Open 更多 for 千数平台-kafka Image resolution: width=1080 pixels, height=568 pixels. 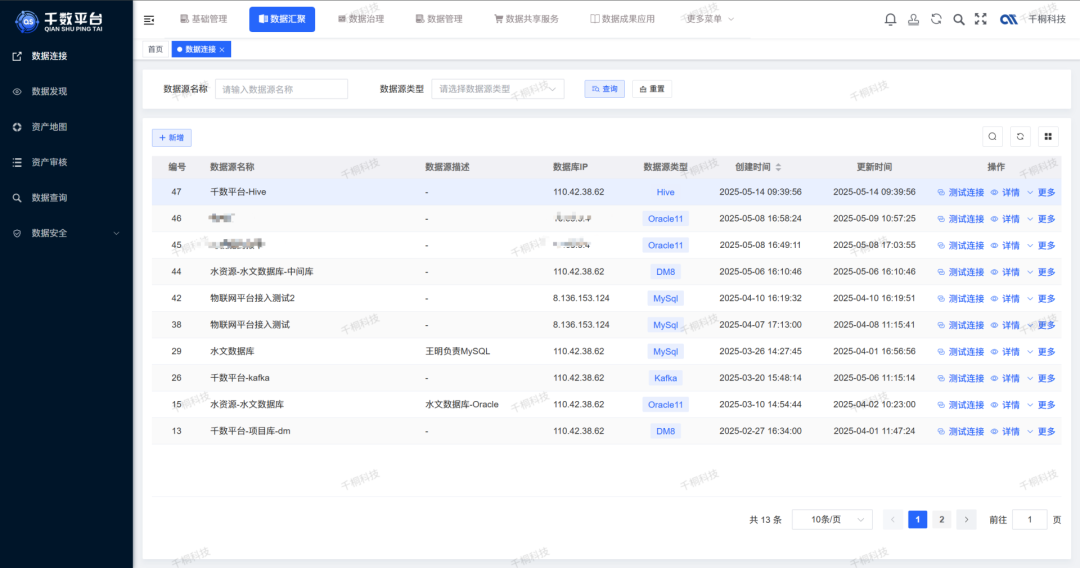tap(1041, 378)
